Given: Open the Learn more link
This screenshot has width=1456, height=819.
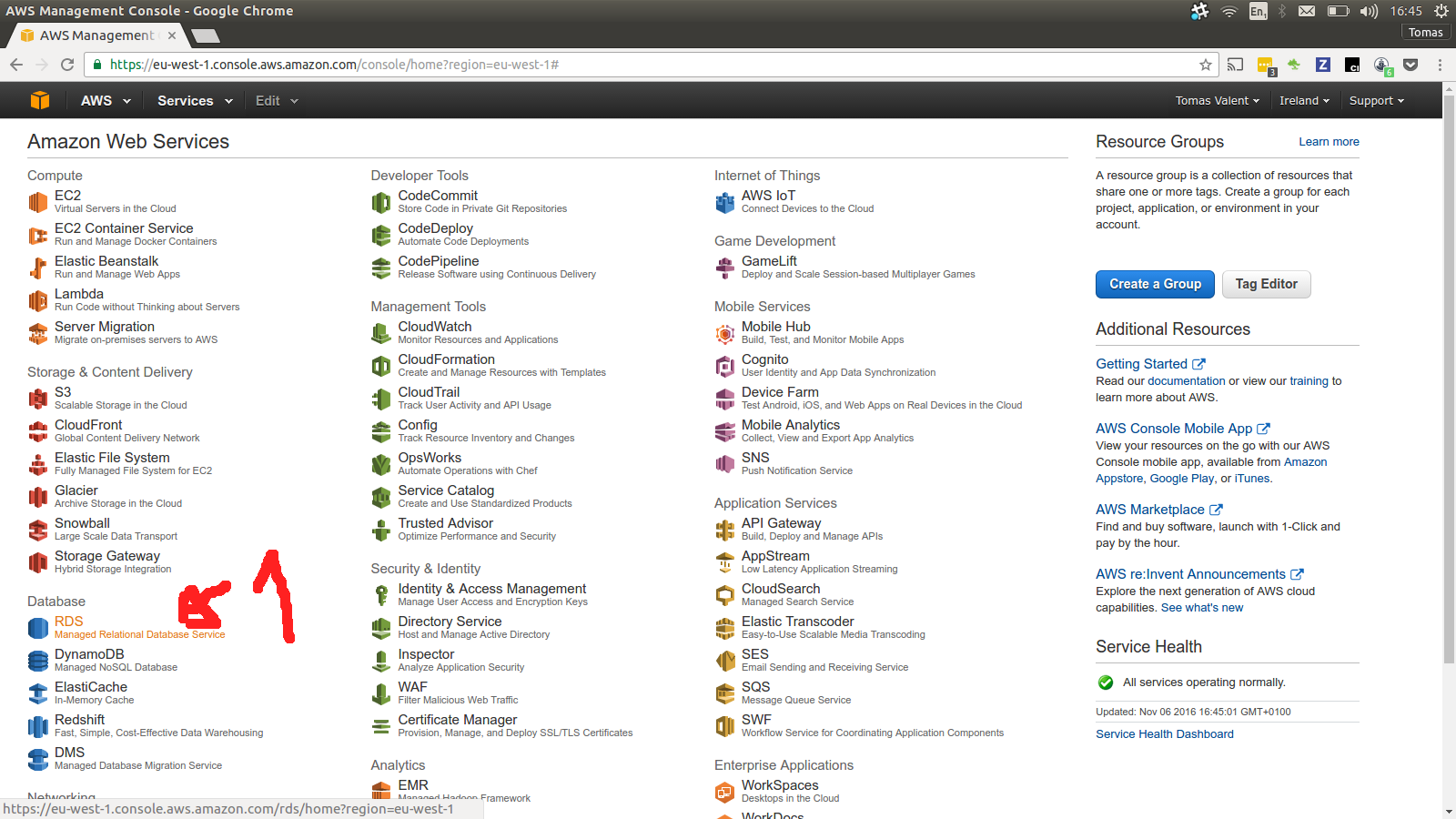Looking at the screenshot, I should click(x=1329, y=142).
